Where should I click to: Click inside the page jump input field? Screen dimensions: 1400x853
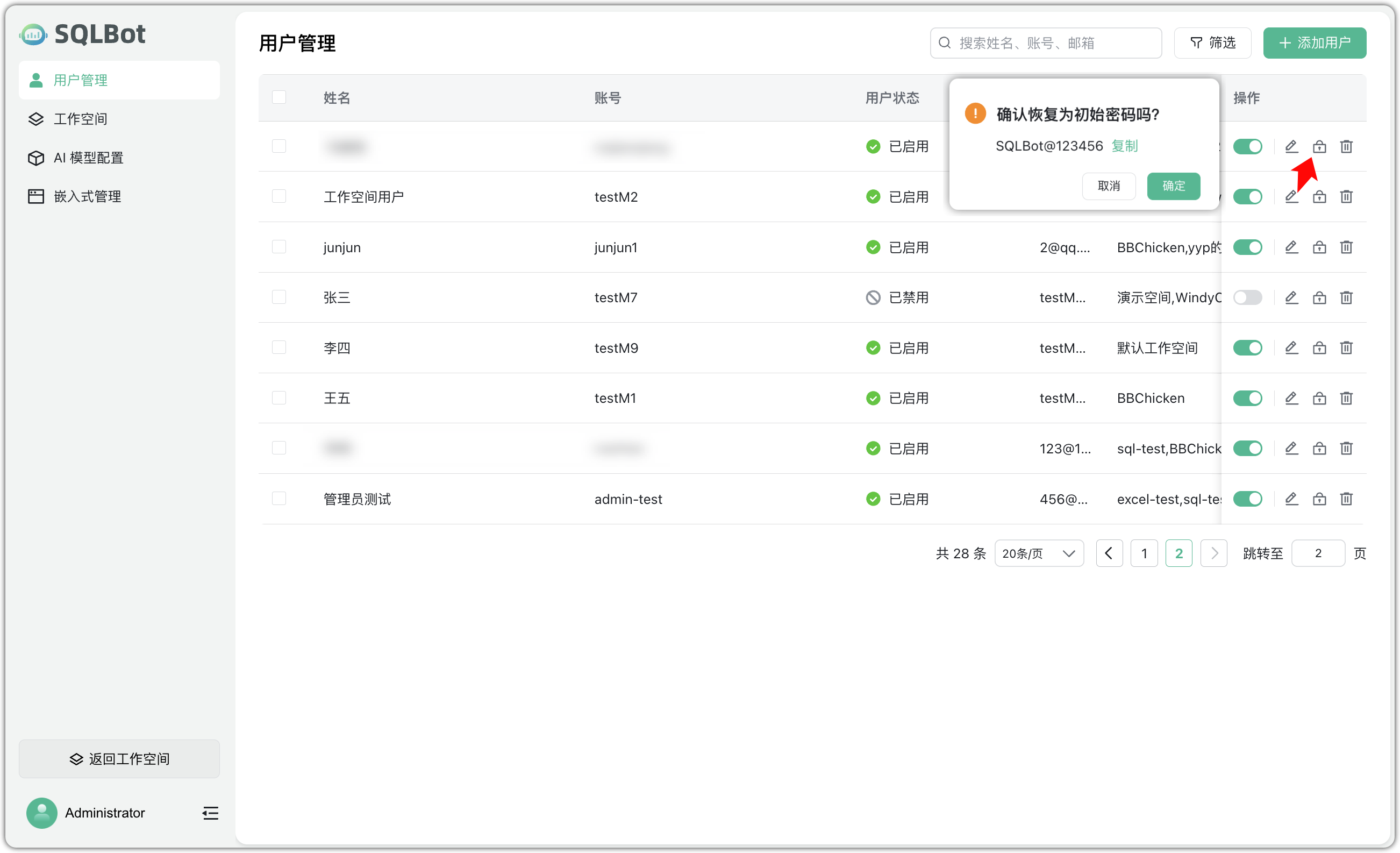click(1318, 553)
